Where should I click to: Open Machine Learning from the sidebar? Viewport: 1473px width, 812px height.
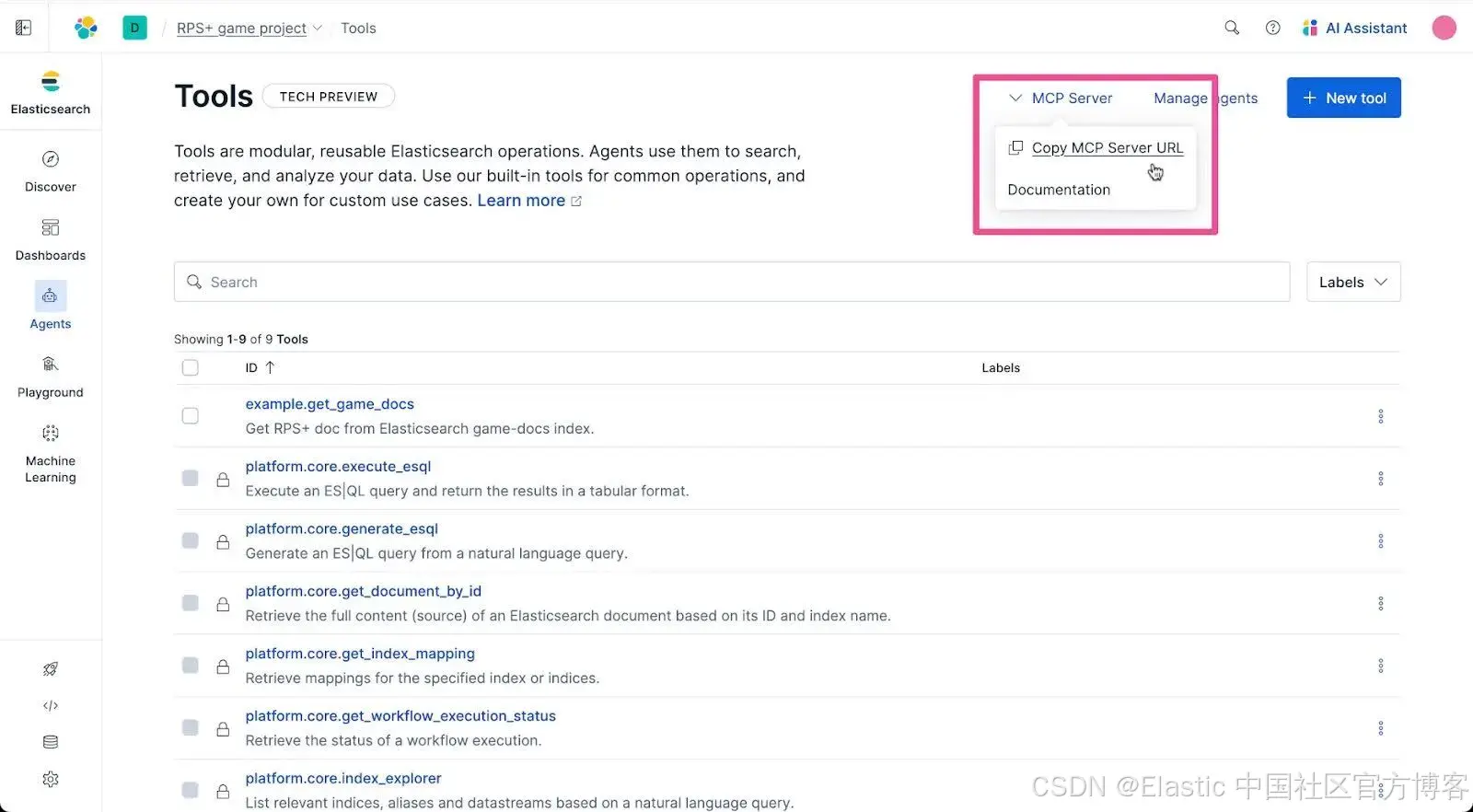[x=51, y=454]
